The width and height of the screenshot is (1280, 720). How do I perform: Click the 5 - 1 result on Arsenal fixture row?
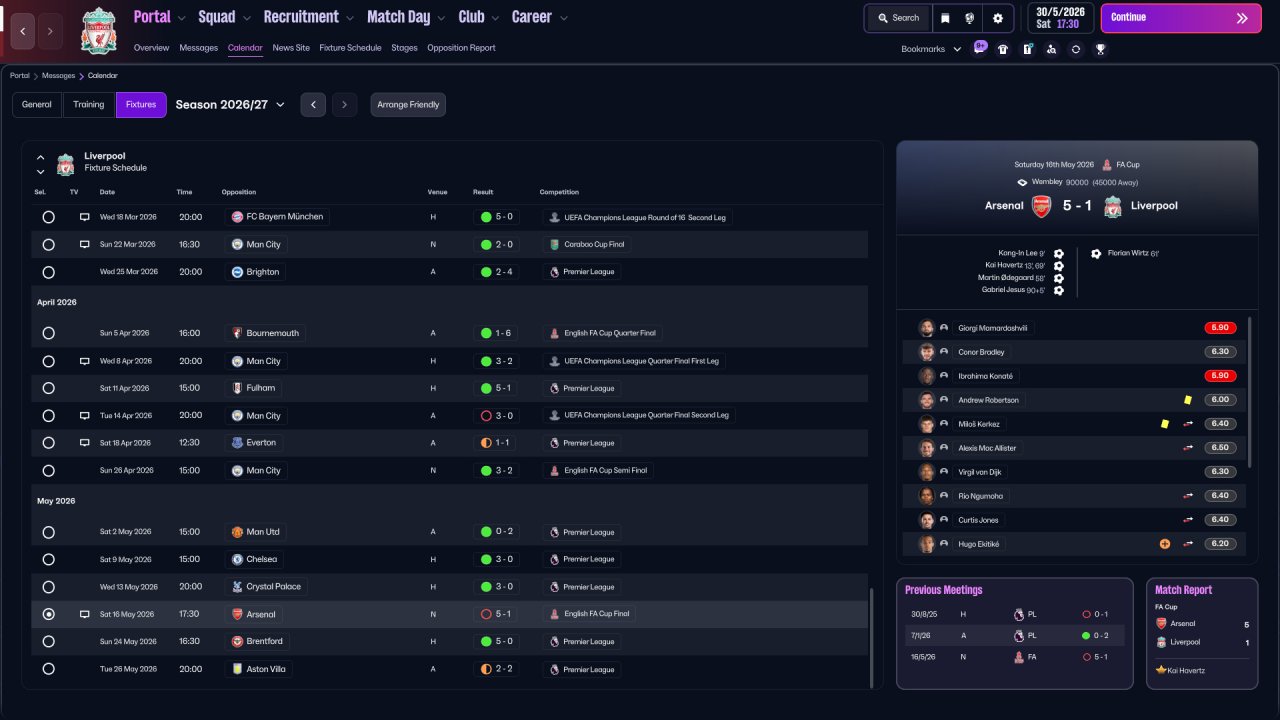coord(497,614)
